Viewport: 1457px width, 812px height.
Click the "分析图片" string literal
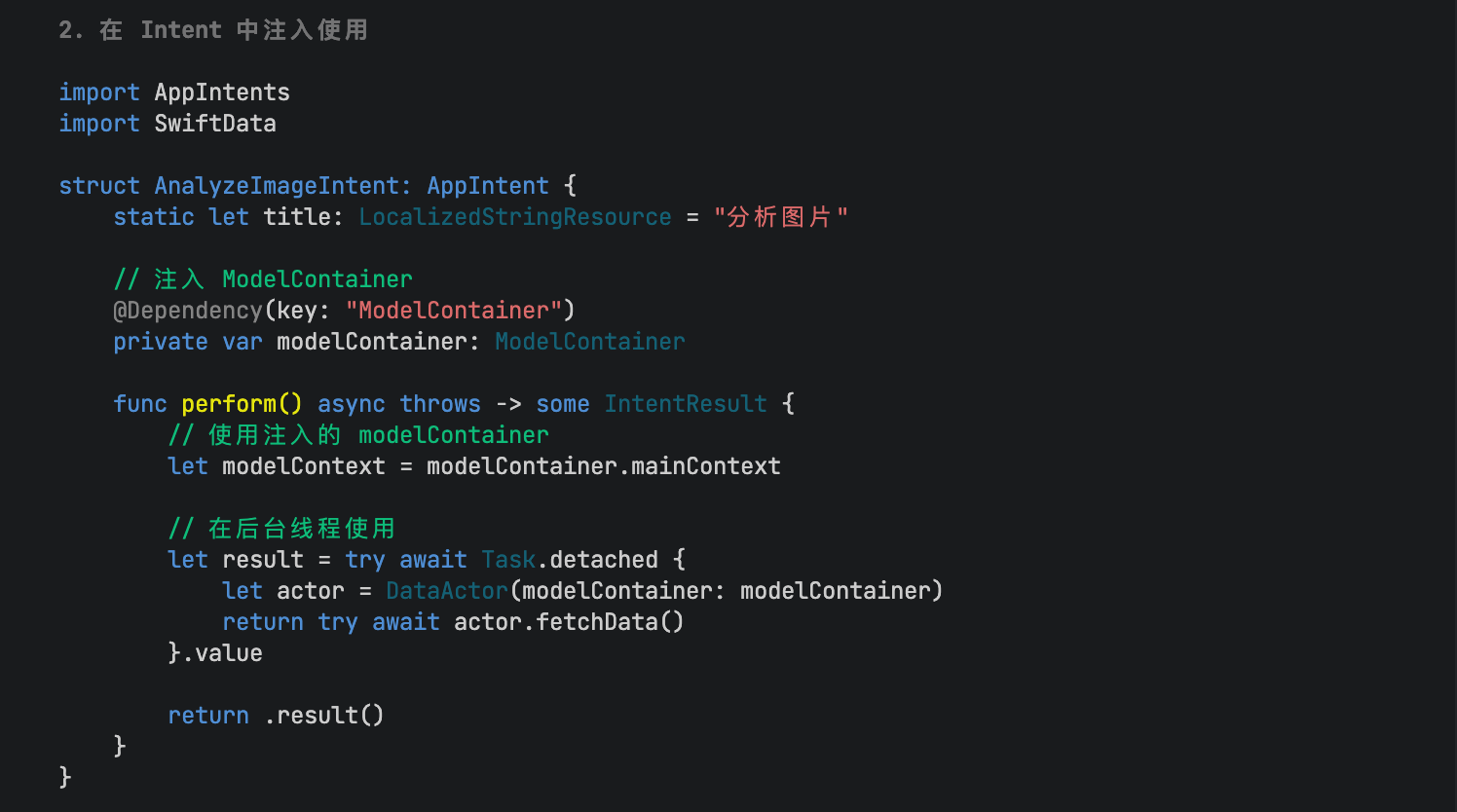pos(780,217)
